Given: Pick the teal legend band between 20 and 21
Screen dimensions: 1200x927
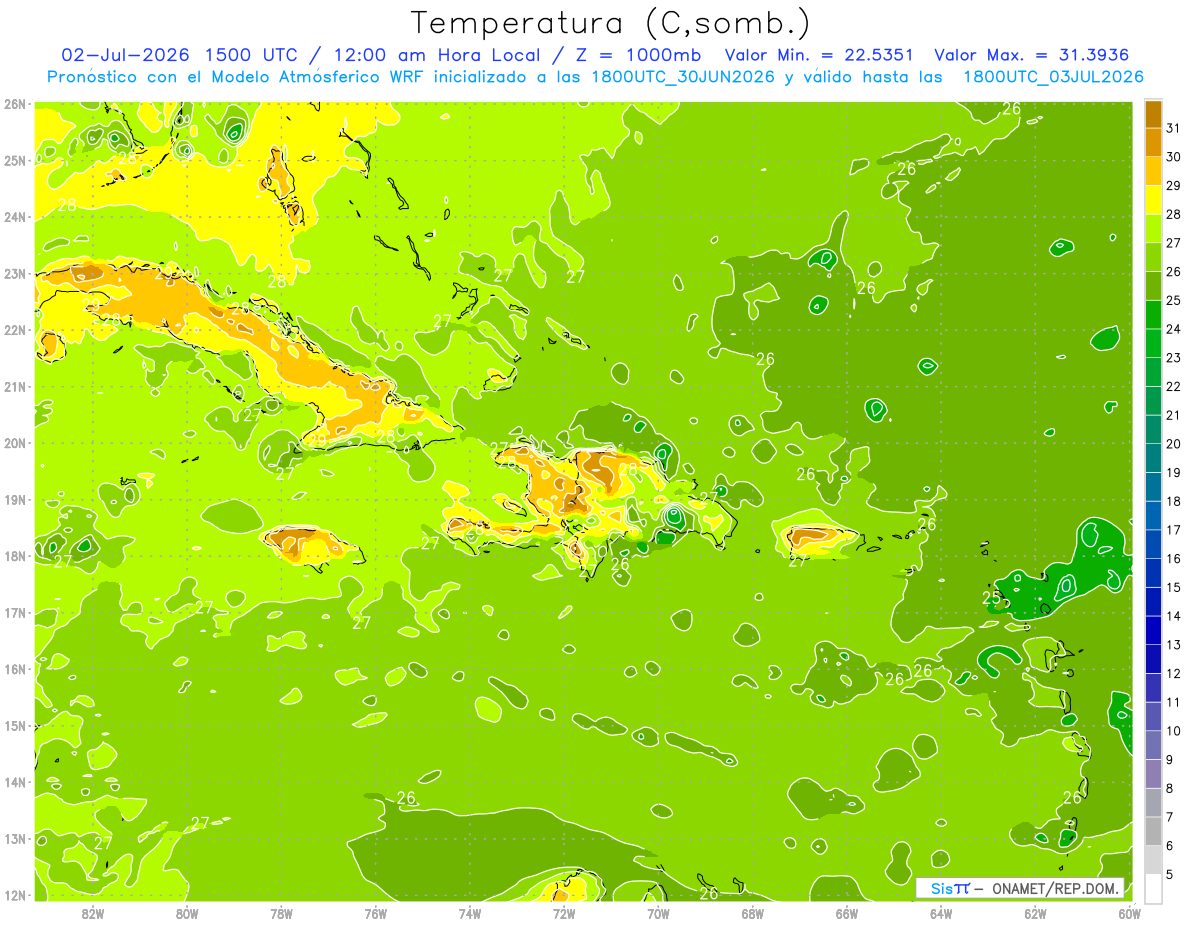Looking at the screenshot, I should click(1153, 430).
